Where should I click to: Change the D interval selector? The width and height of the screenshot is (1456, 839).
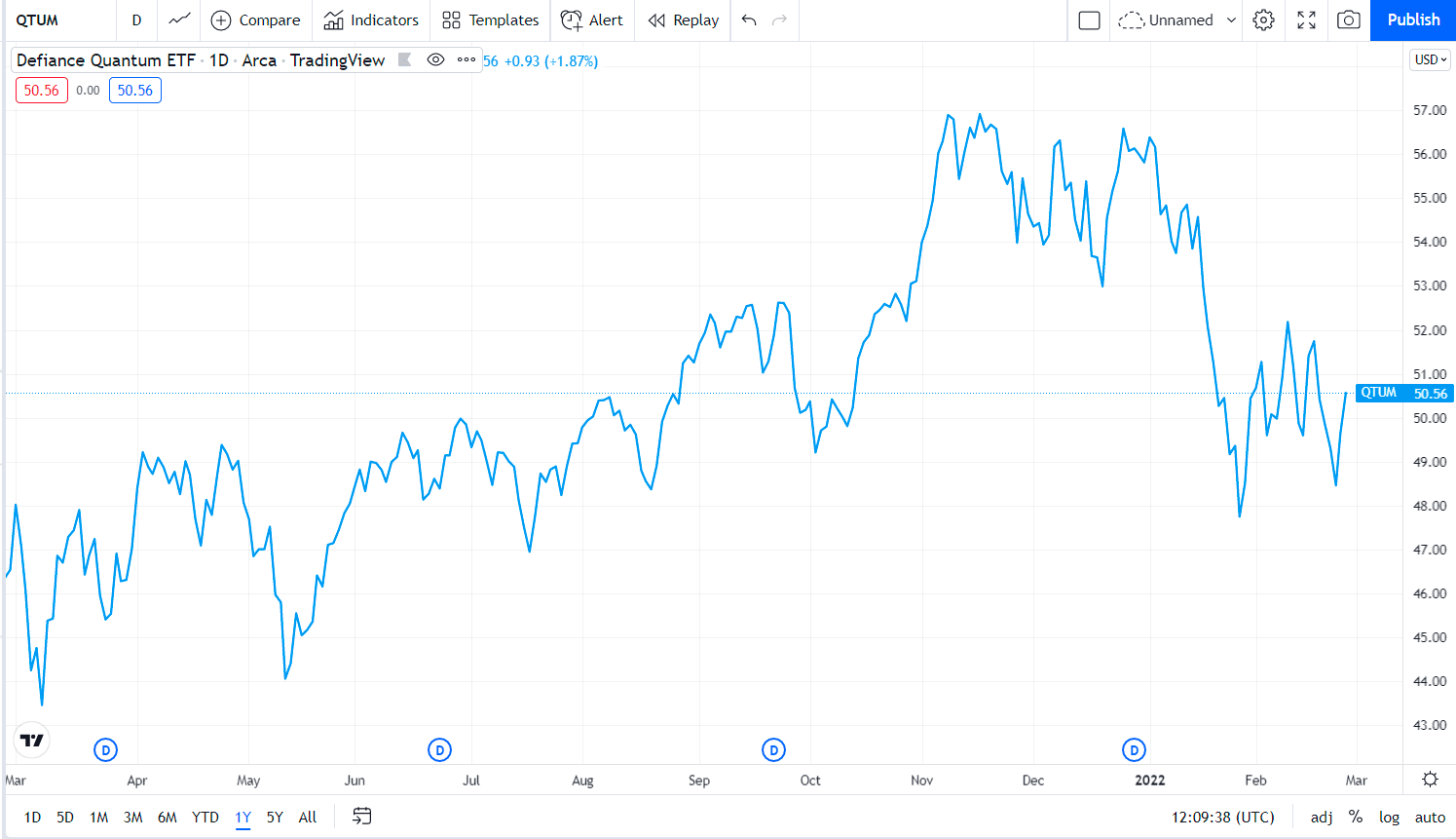(136, 19)
